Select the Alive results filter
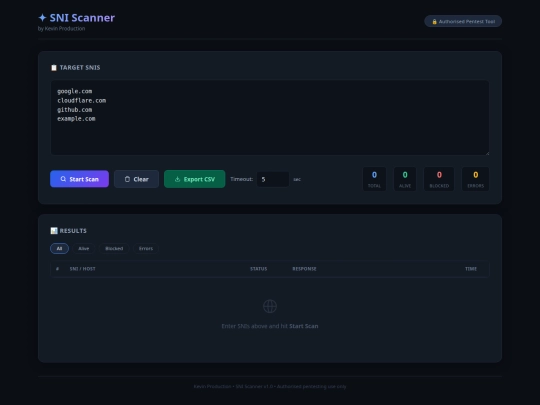The width and height of the screenshot is (540, 405). (x=84, y=248)
